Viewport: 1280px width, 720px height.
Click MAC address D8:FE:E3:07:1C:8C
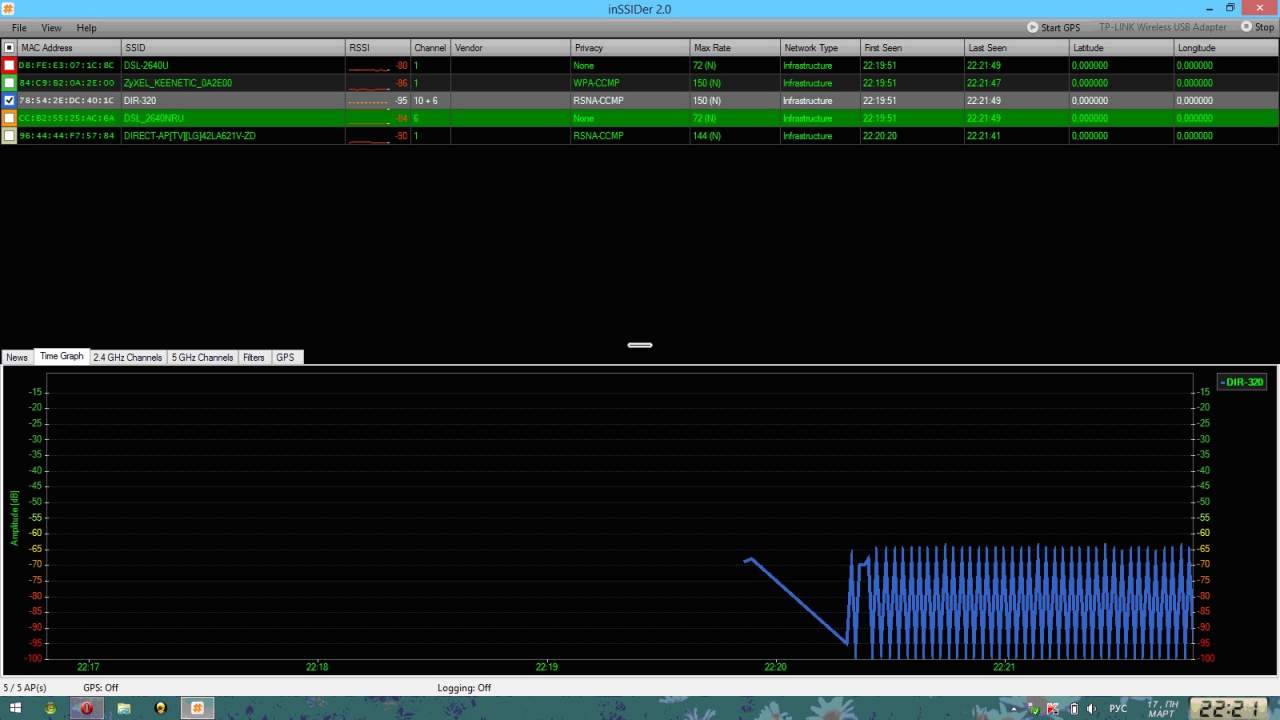coord(67,65)
